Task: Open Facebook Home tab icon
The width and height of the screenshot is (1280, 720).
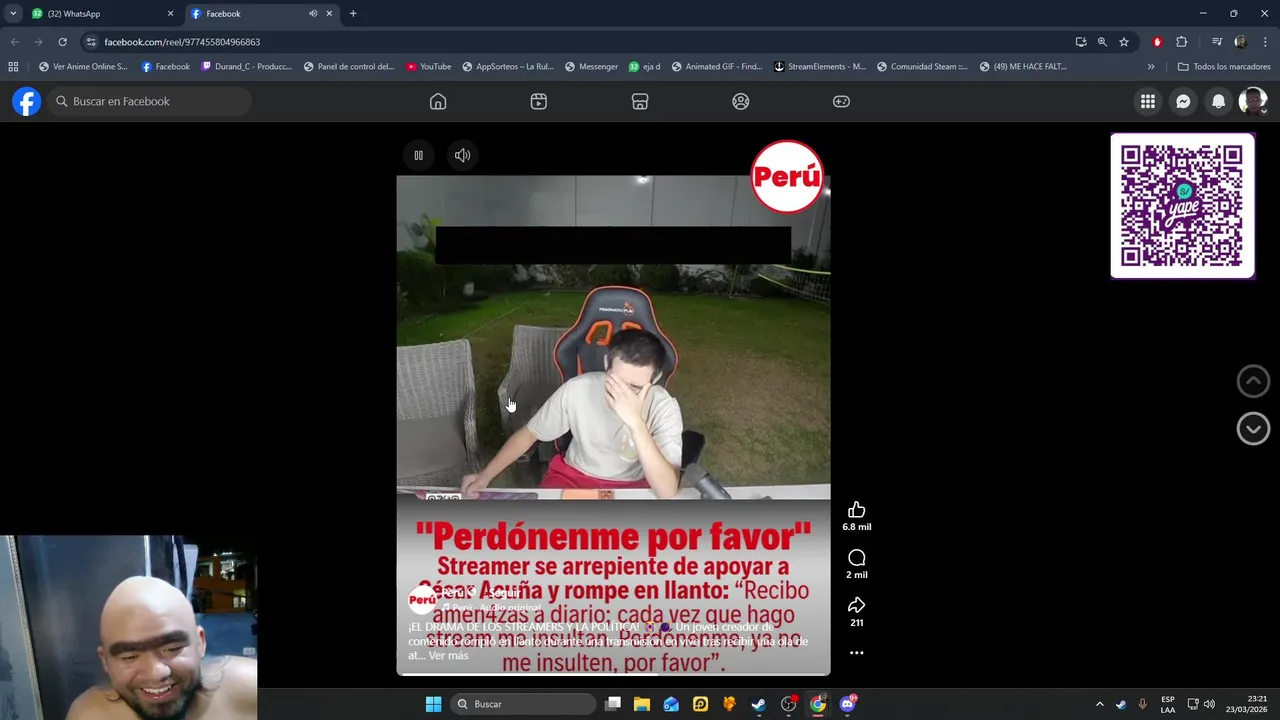Action: tap(438, 101)
